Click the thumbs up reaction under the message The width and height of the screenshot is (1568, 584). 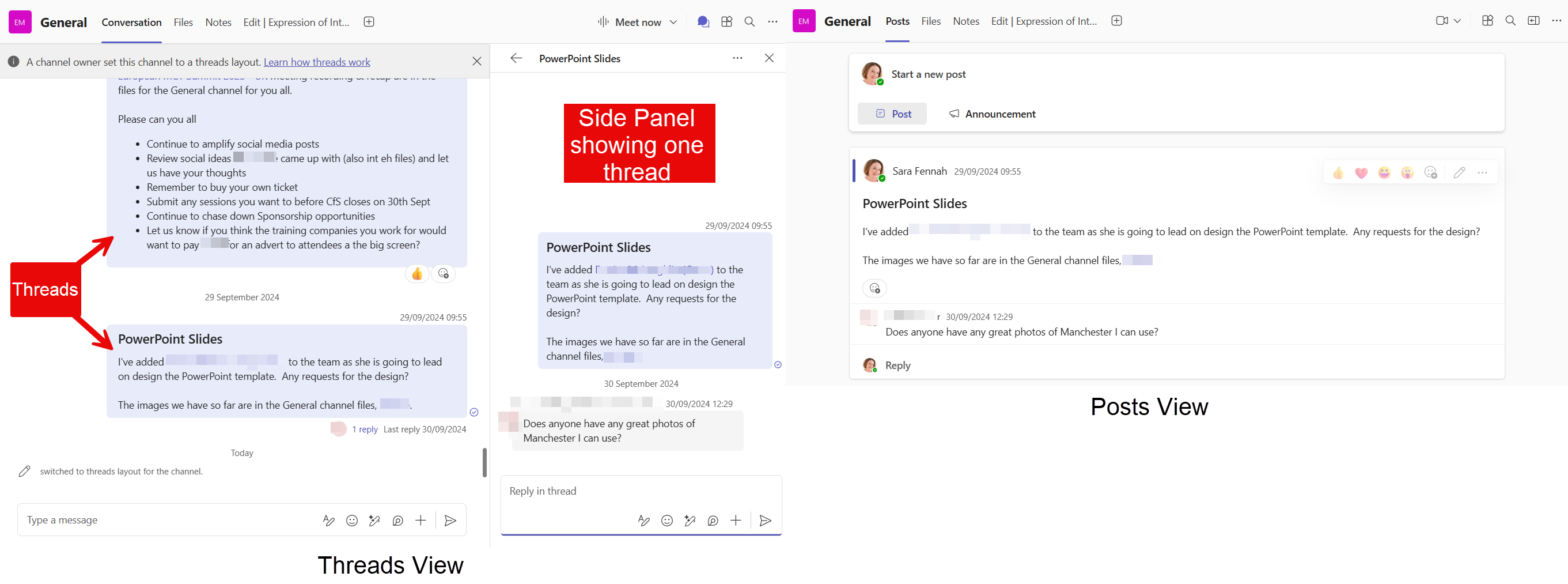point(417,274)
